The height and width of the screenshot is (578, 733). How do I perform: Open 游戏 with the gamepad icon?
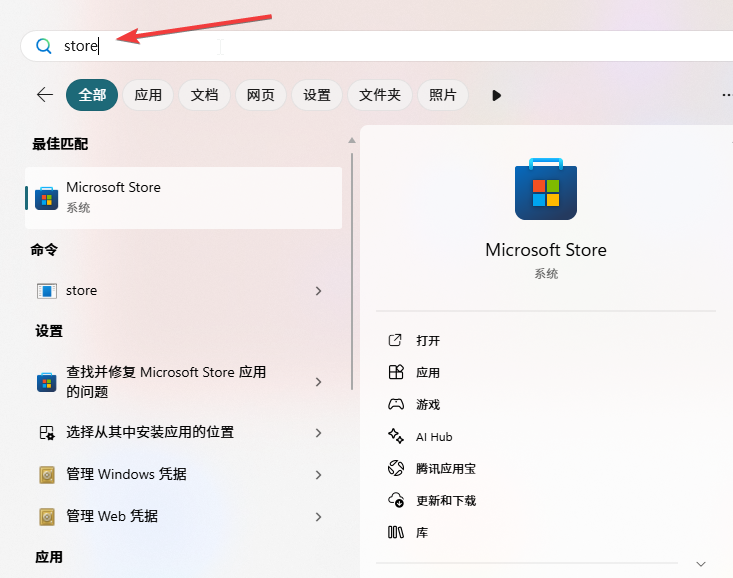[x=395, y=405]
